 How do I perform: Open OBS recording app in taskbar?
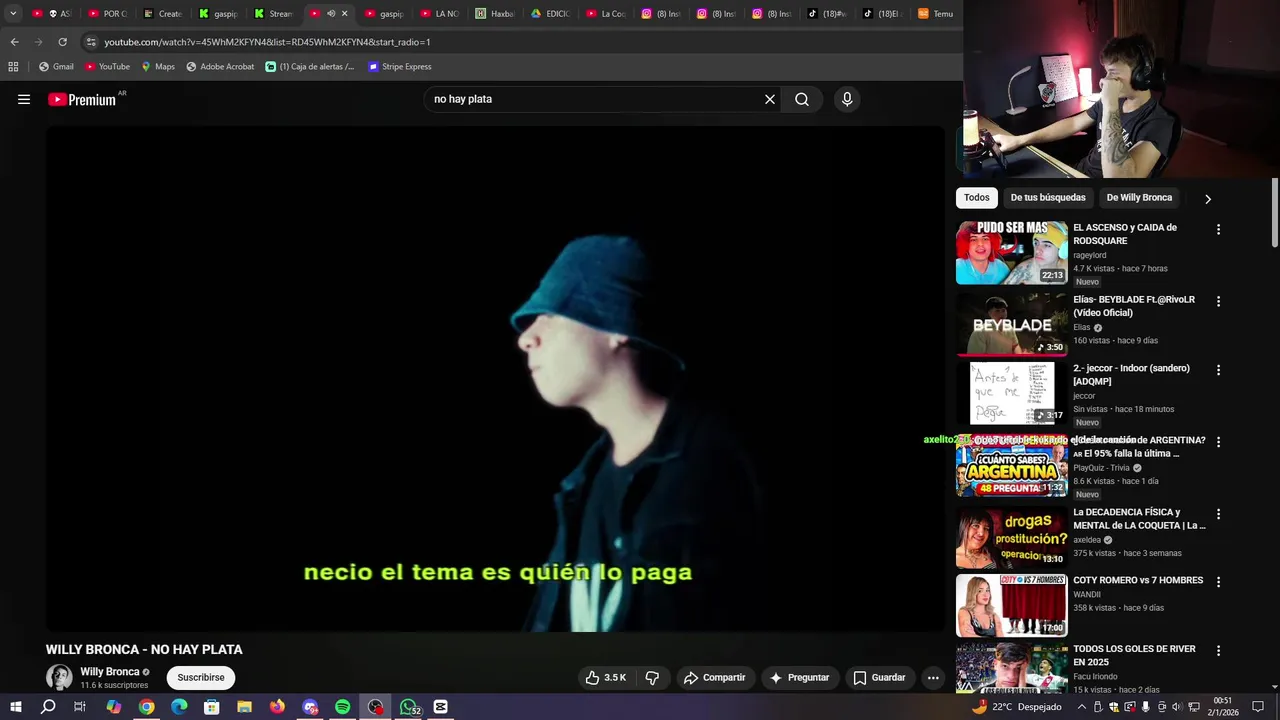click(375, 707)
